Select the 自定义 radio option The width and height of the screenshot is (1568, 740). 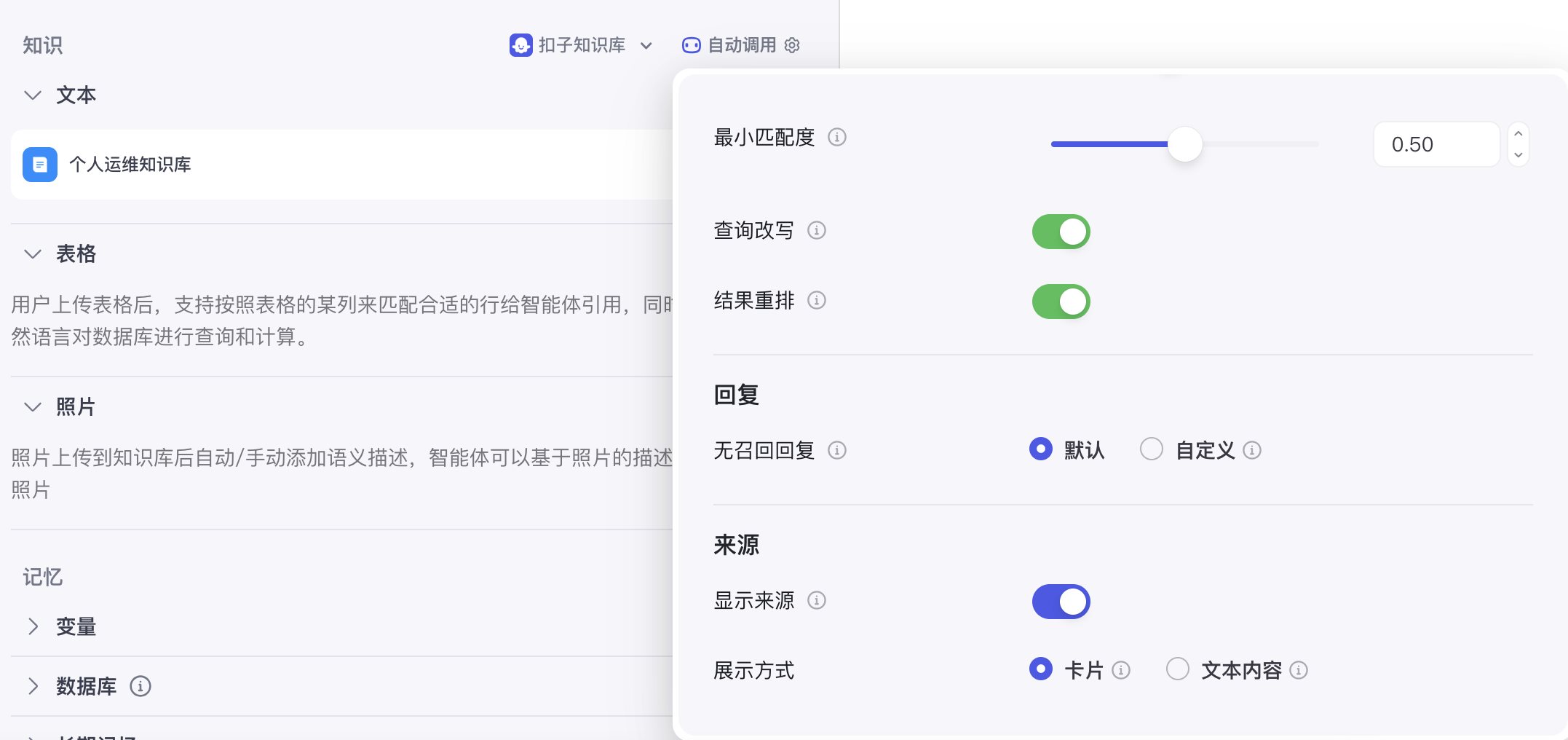pyautogui.click(x=1151, y=449)
